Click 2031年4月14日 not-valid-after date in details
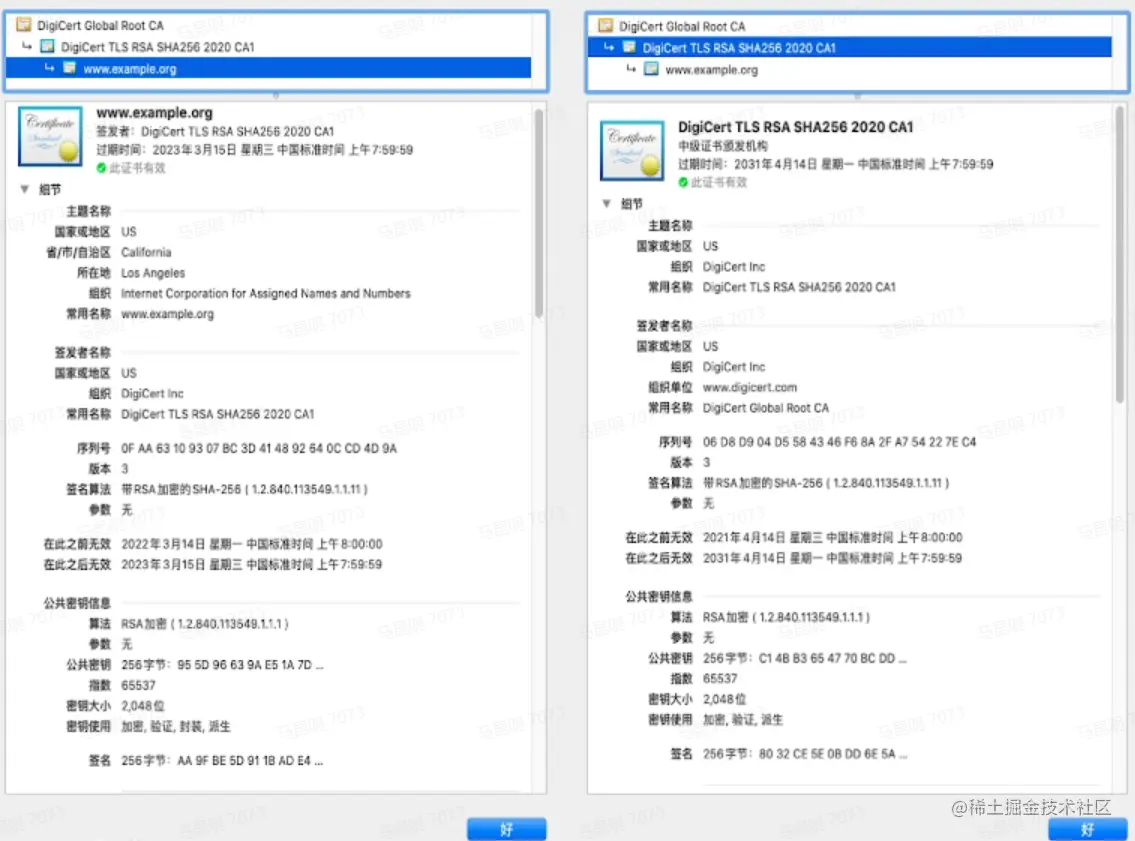1135x841 pixels. [x=832, y=559]
